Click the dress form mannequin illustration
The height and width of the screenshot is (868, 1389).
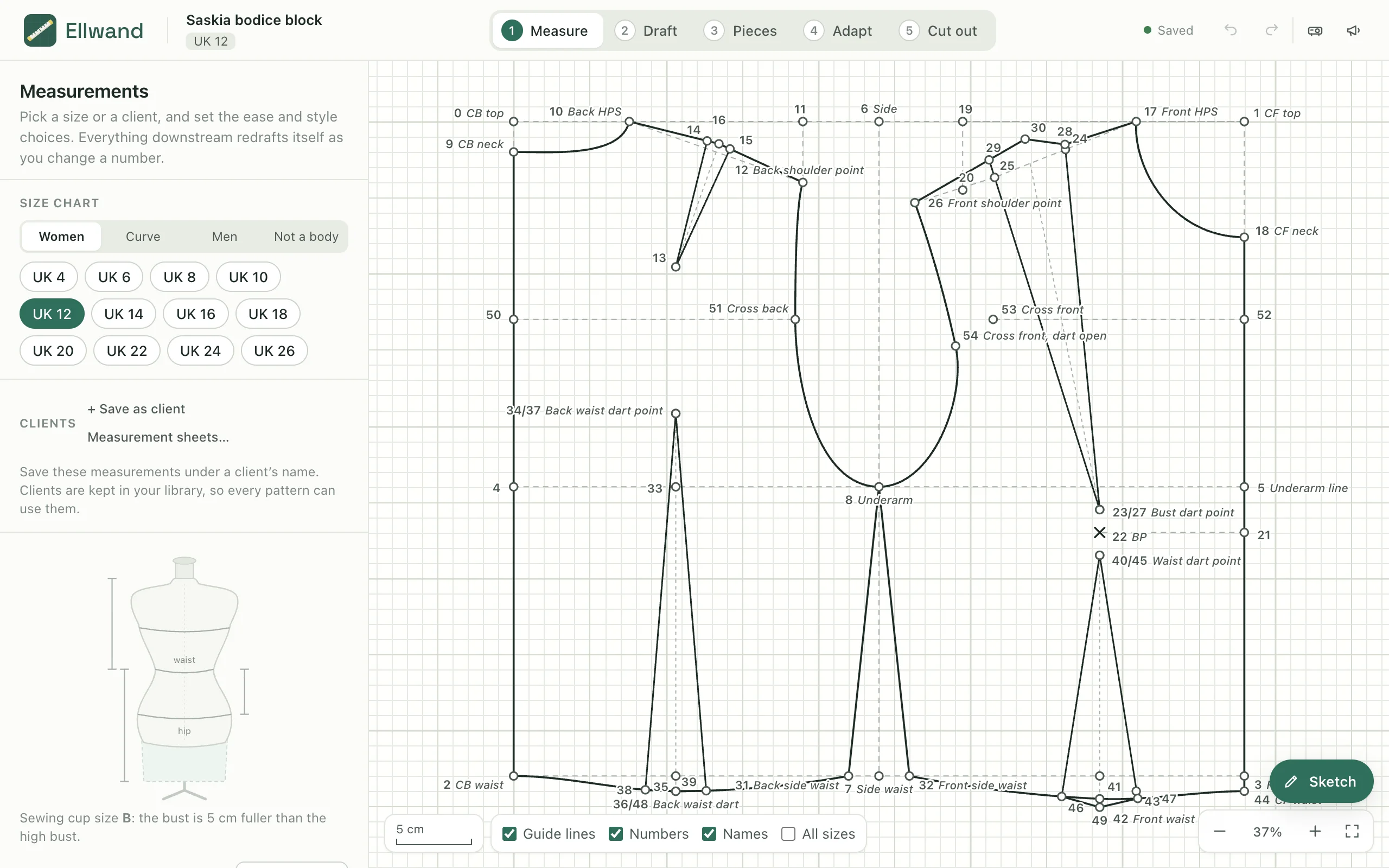184,678
